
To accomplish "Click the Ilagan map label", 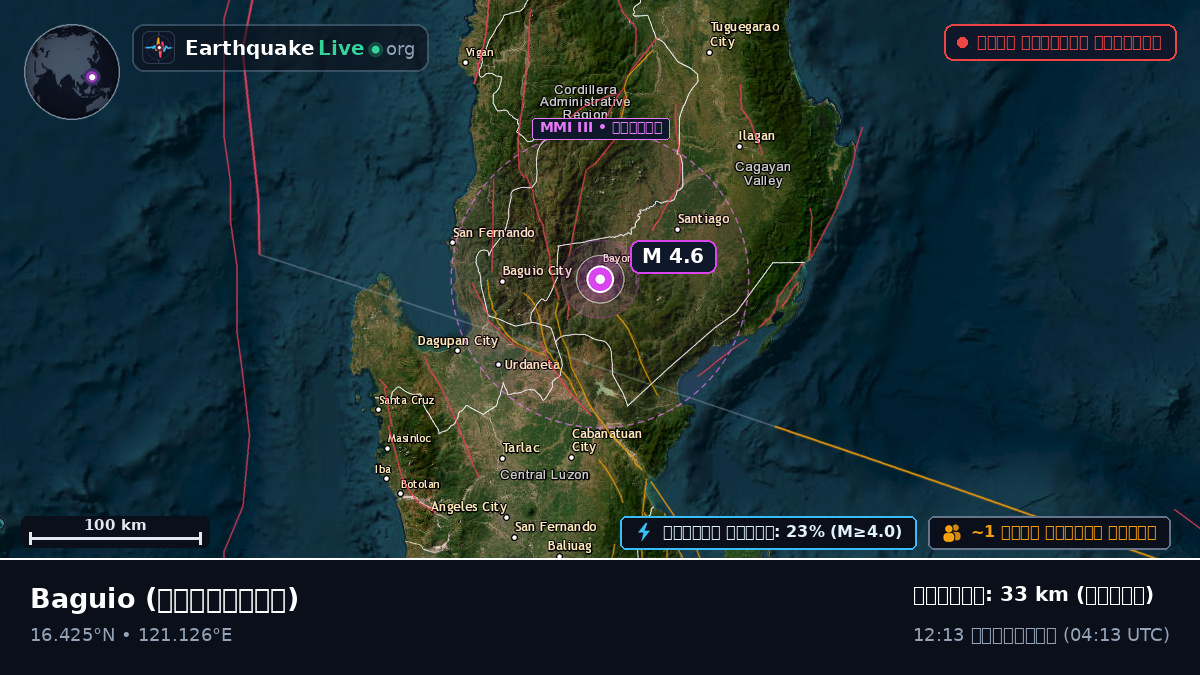I will click(x=756, y=136).
